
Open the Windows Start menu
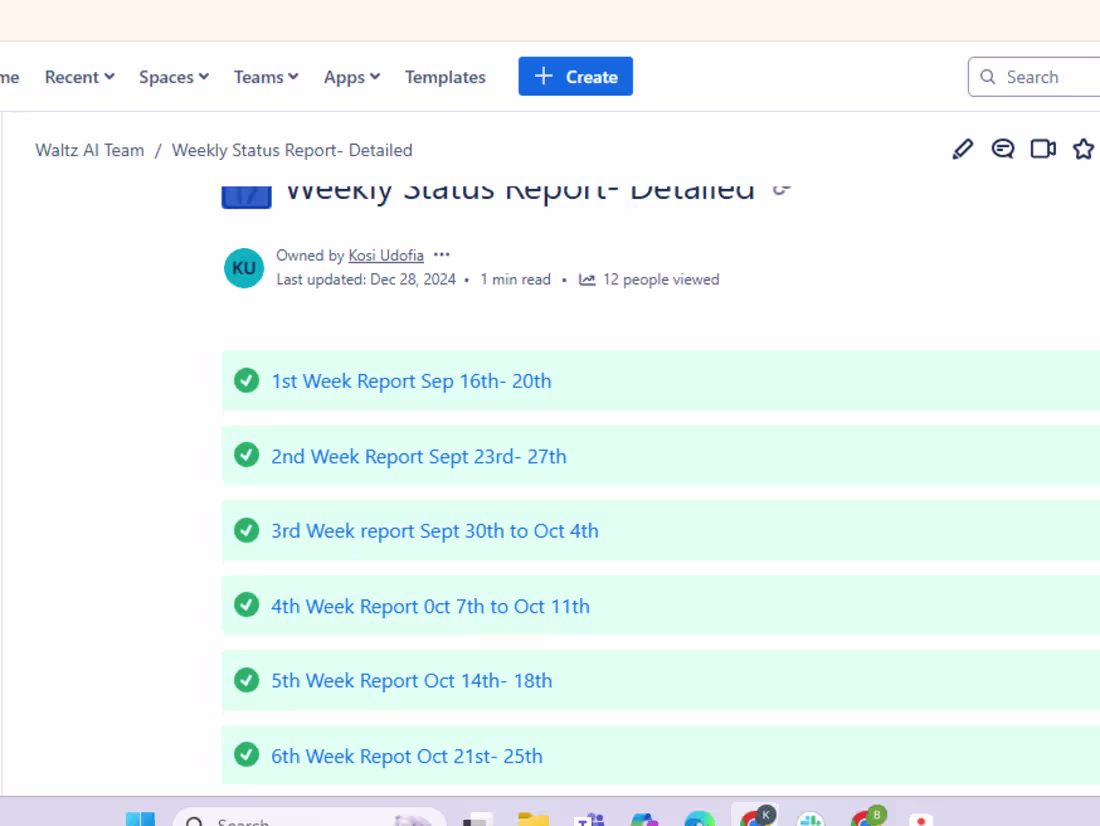click(x=140, y=819)
